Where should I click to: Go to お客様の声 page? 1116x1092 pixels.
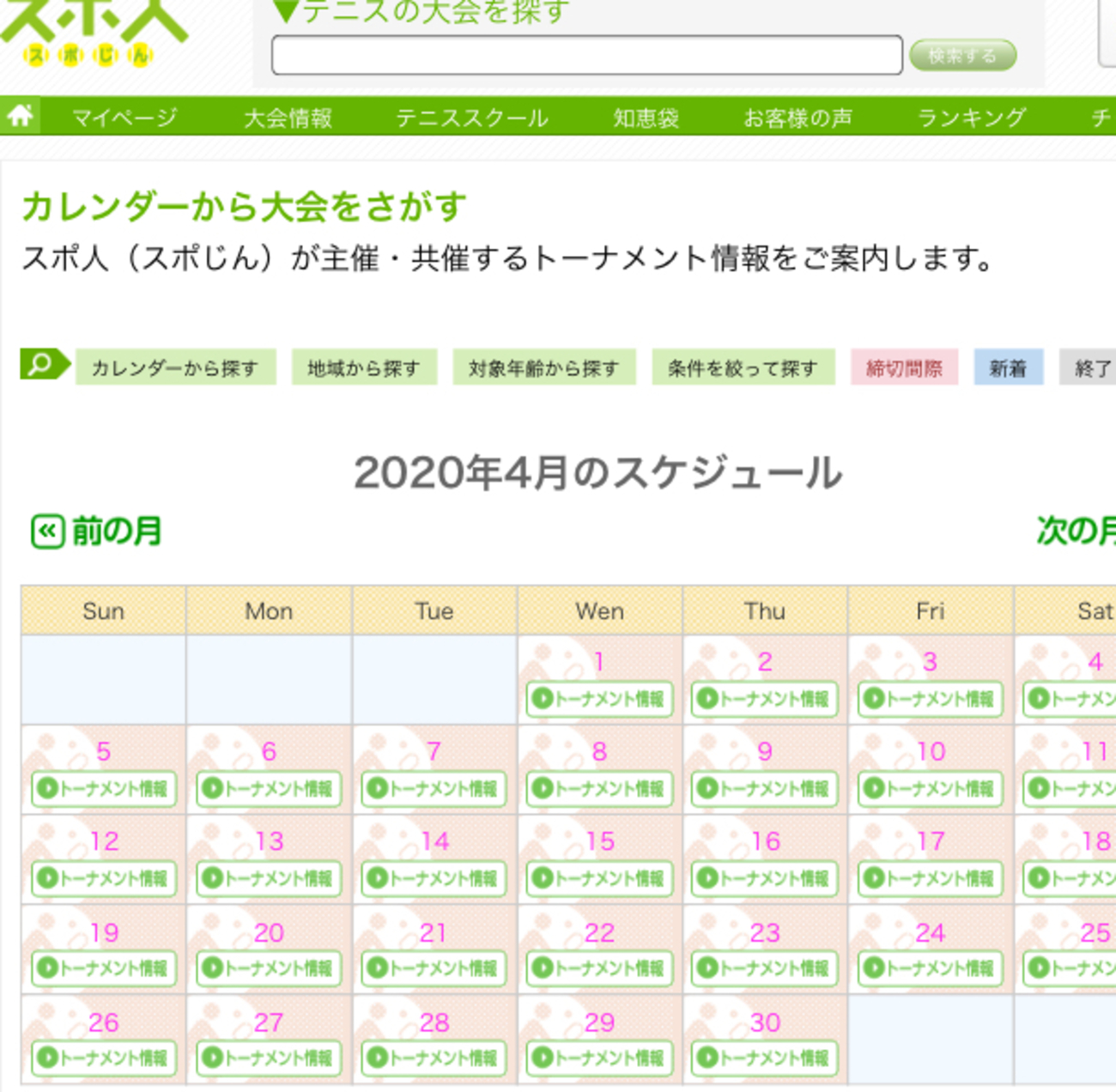798,117
